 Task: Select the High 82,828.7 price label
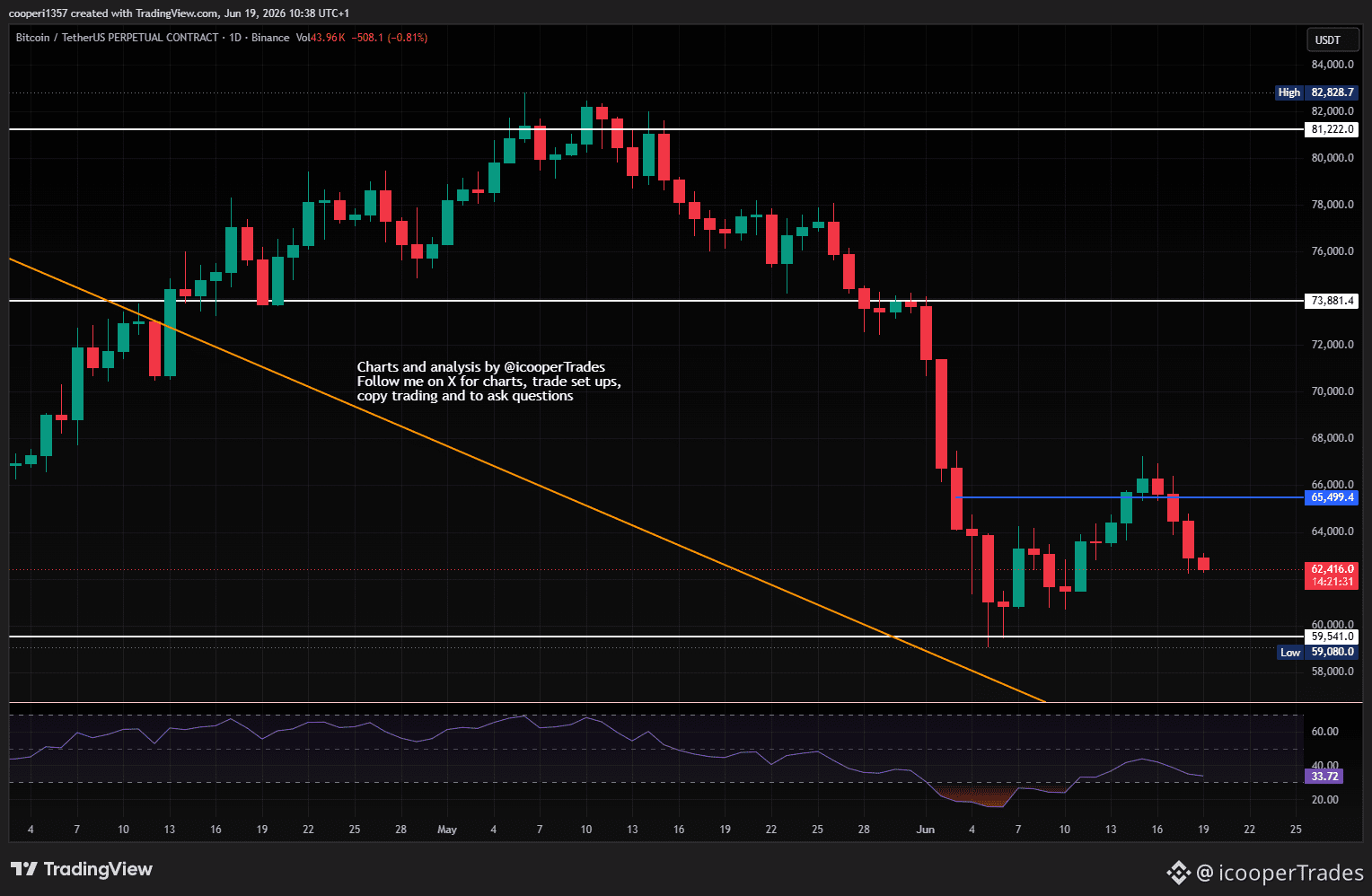[1316, 92]
